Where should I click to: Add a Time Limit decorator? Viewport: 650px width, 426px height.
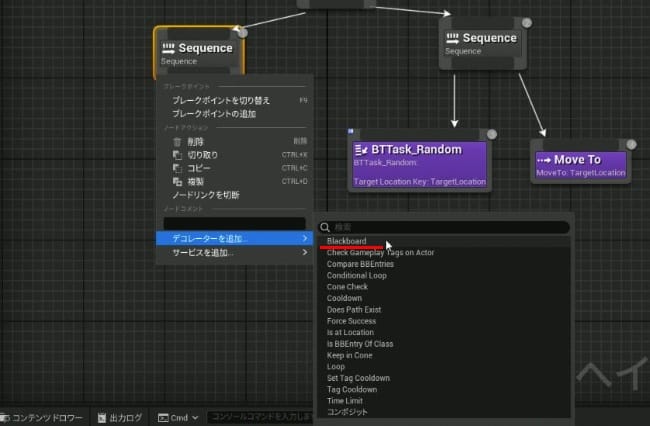pyautogui.click(x=344, y=401)
